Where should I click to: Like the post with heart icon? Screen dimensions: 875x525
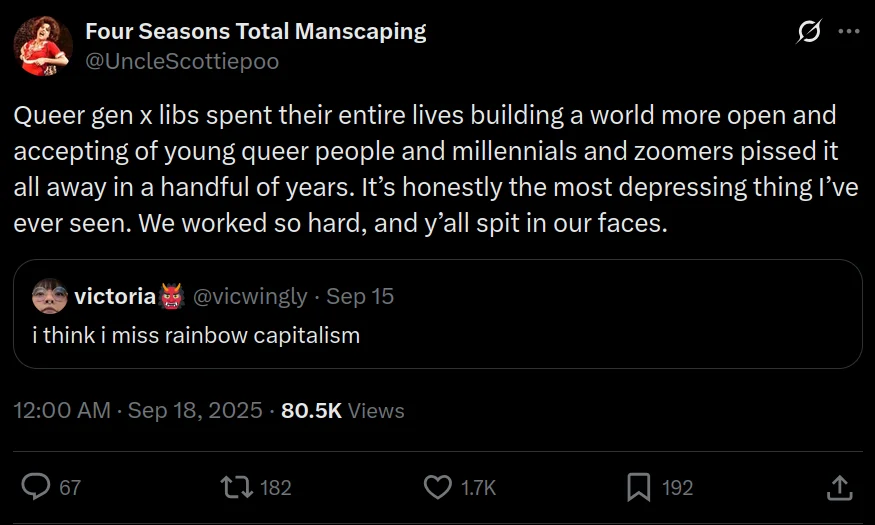(438, 487)
